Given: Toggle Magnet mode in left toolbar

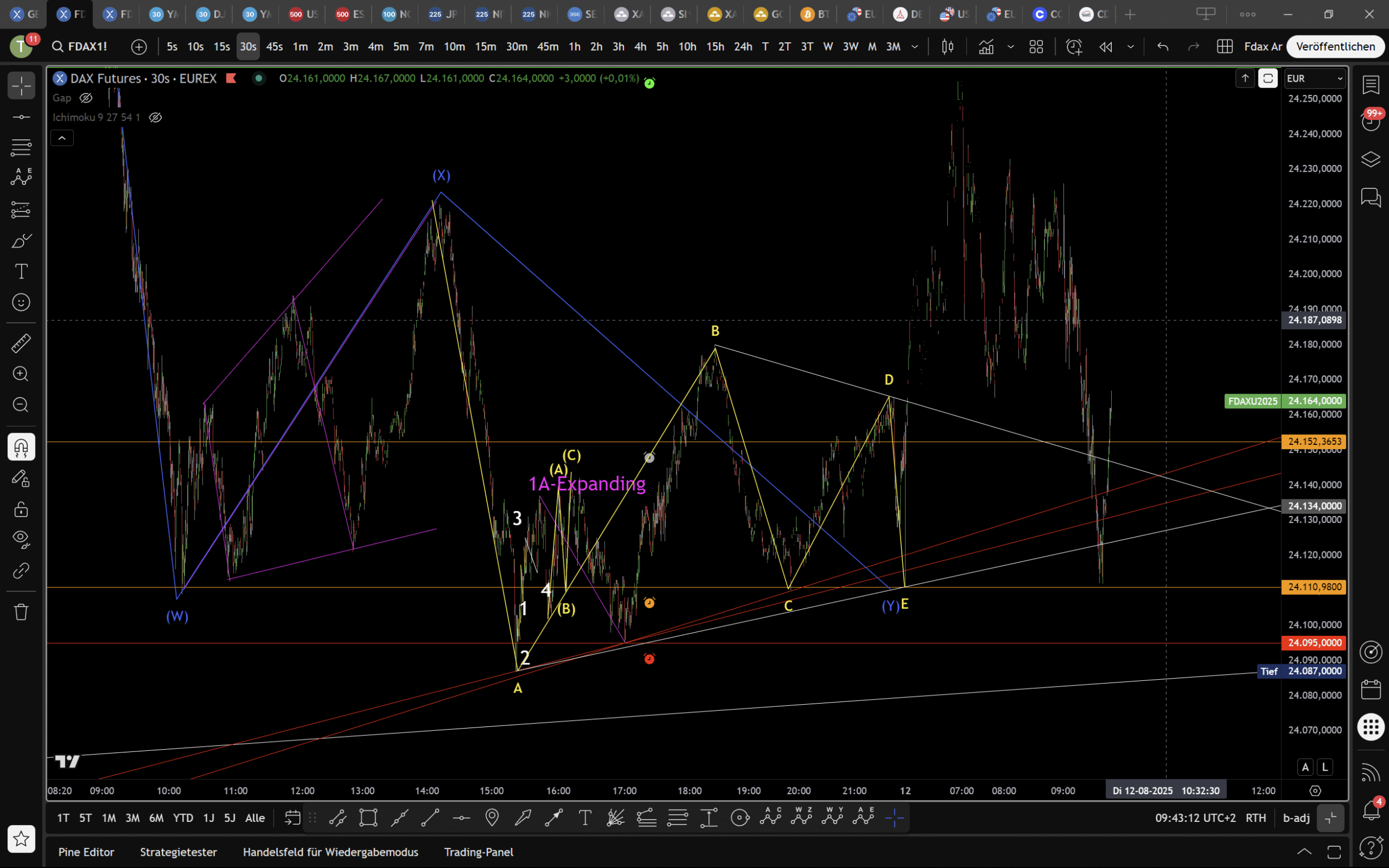Looking at the screenshot, I should click(21, 446).
